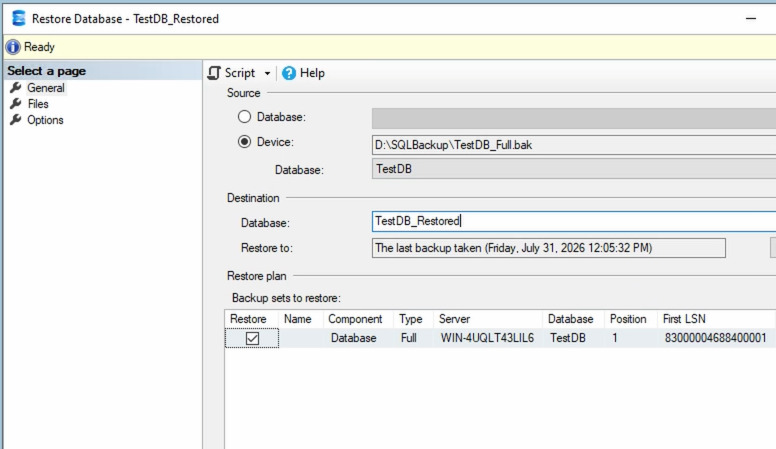The height and width of the screenshot is (449, 776).
Task: Click the Restore column header
Action: click(x=251, y=319)
